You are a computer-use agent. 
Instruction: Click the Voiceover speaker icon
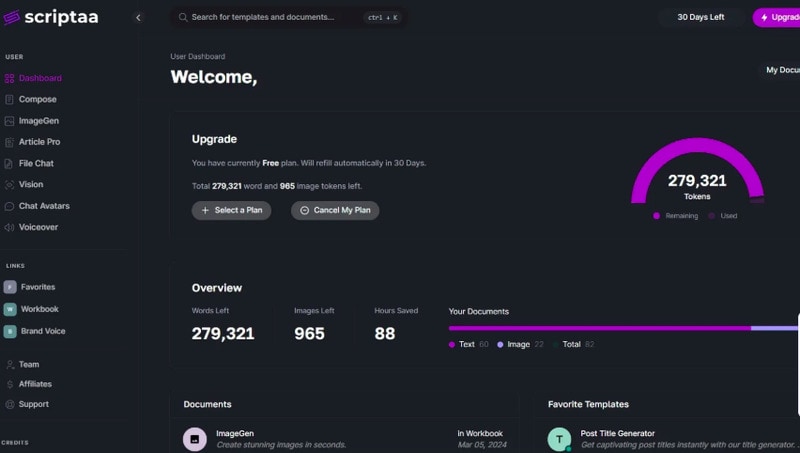(9, 227)
